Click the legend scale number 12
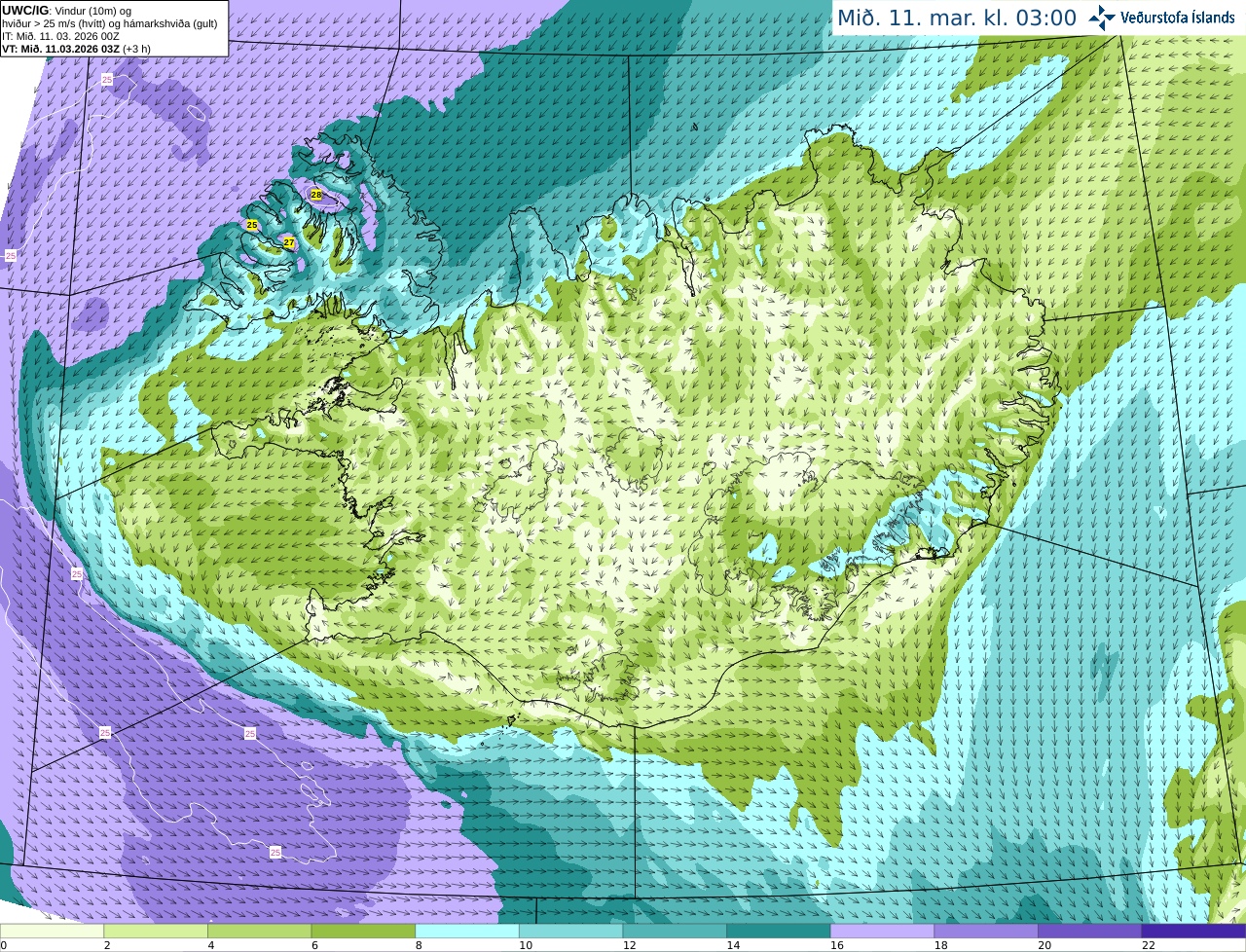 point(629,945)
